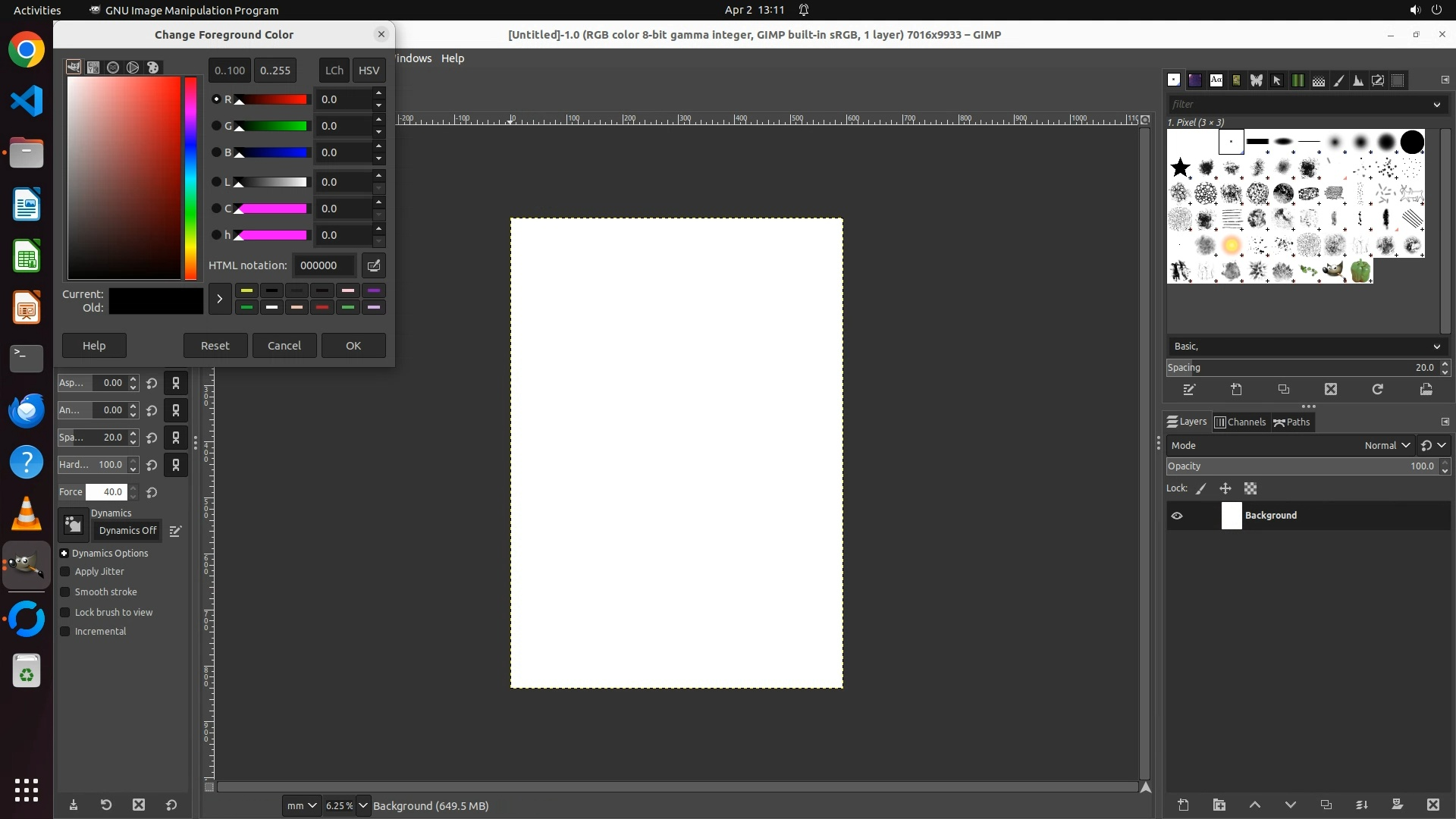This screenshot has height=819, width=1456.
Task: Switch to the color wheel selector icon
Action: (x=133, y=67)
